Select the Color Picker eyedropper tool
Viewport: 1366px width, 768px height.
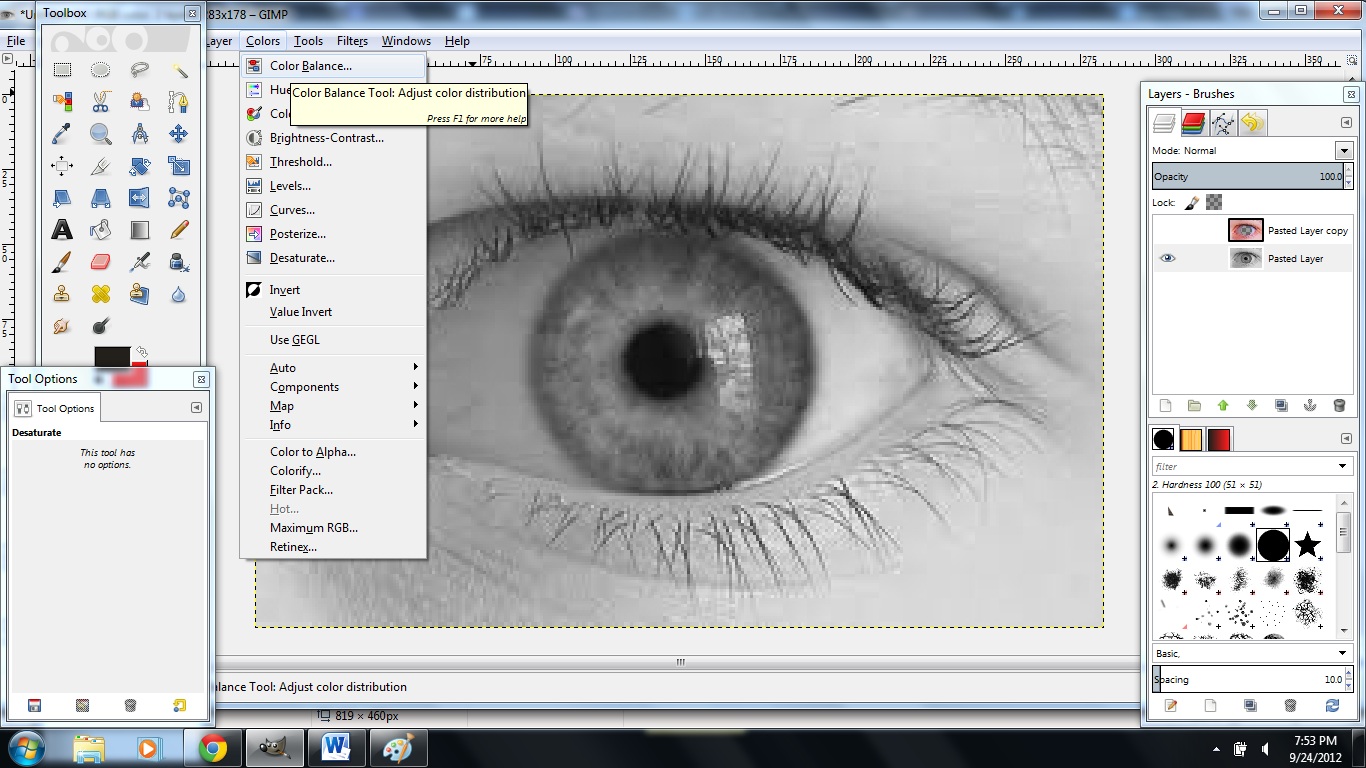[x=62, y=134]
